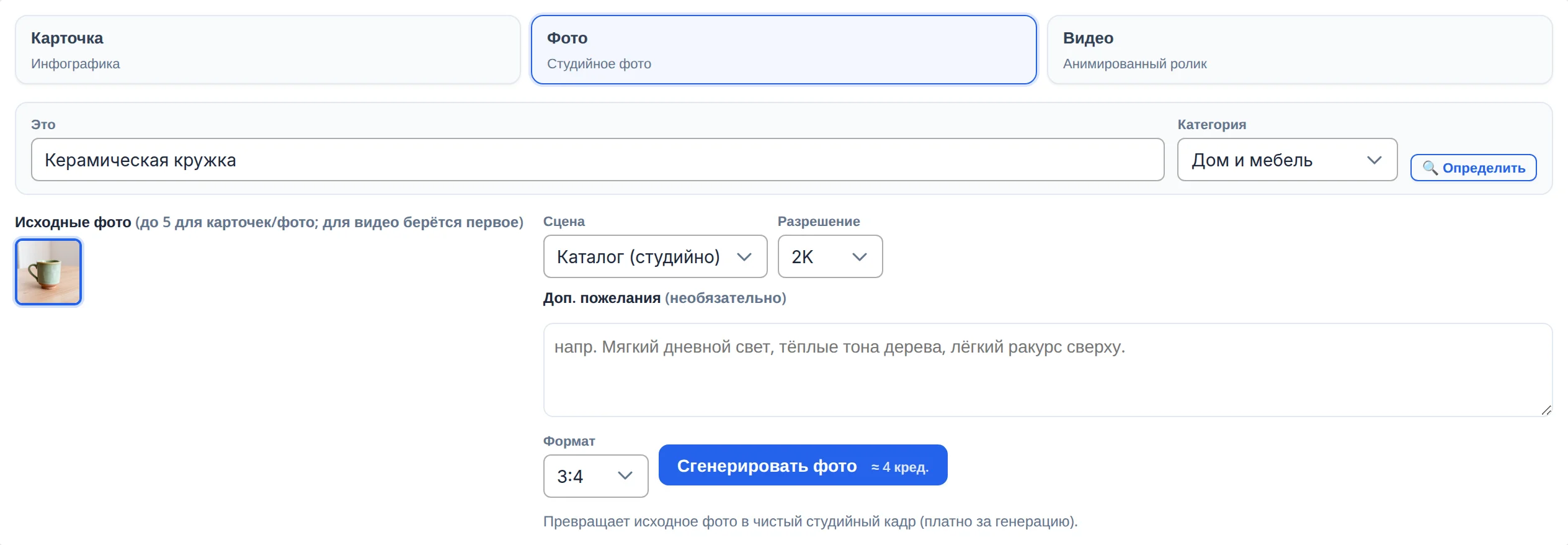This screenshot has height=545, width=1568.
Task: Click the Категория label
Action: [1211, 125]
